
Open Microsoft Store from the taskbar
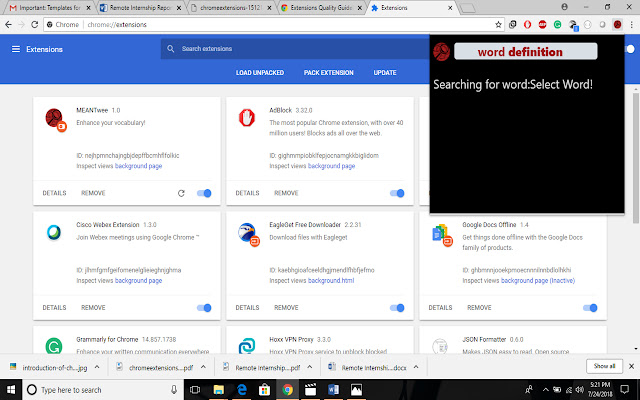tap(264, 390)
